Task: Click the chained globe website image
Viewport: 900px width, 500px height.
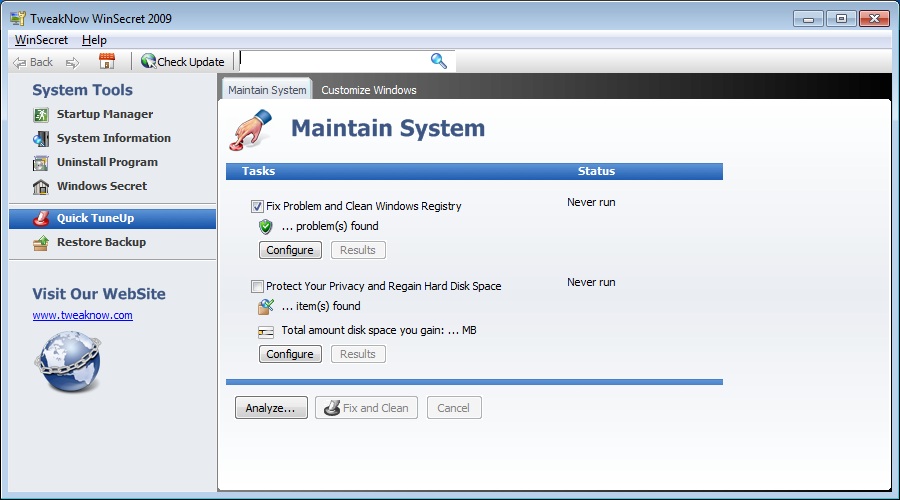Action: pyautogui.click(x=68, y=362)
